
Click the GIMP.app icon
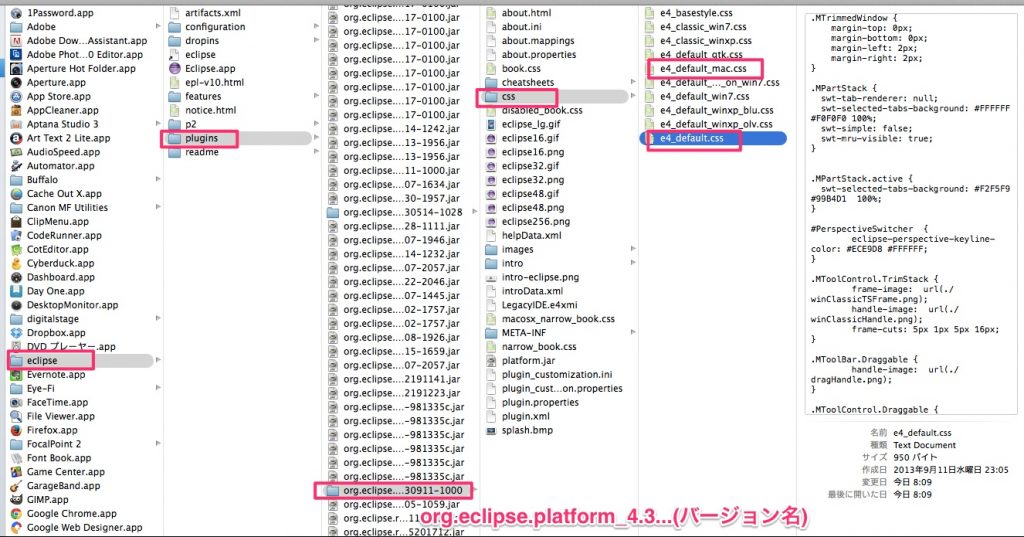(x=16, y=500)
